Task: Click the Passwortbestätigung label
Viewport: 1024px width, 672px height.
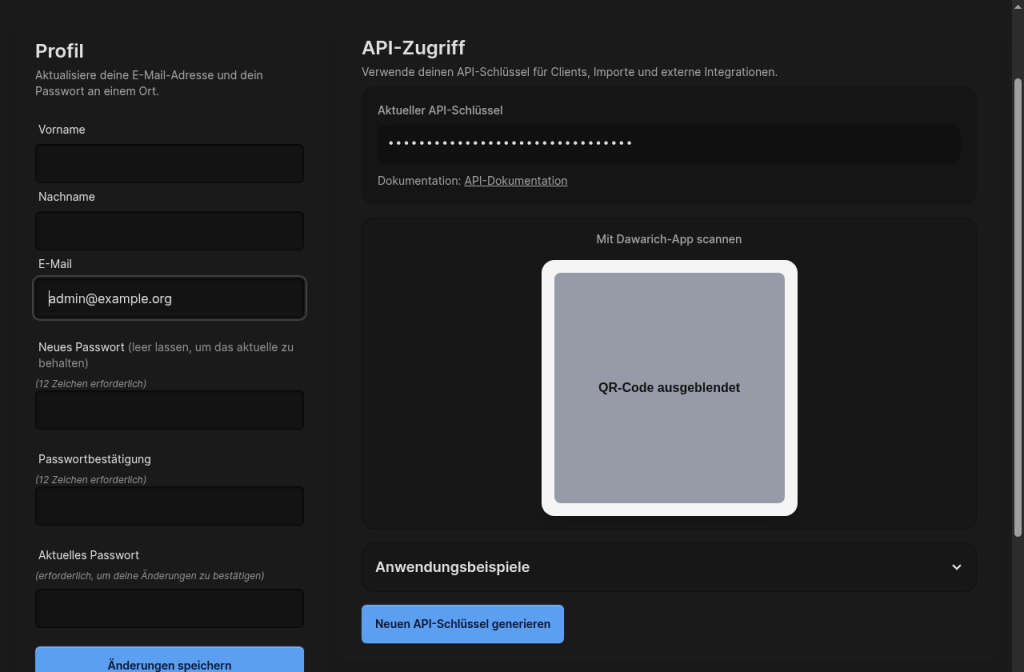Action: coord(95,459)
